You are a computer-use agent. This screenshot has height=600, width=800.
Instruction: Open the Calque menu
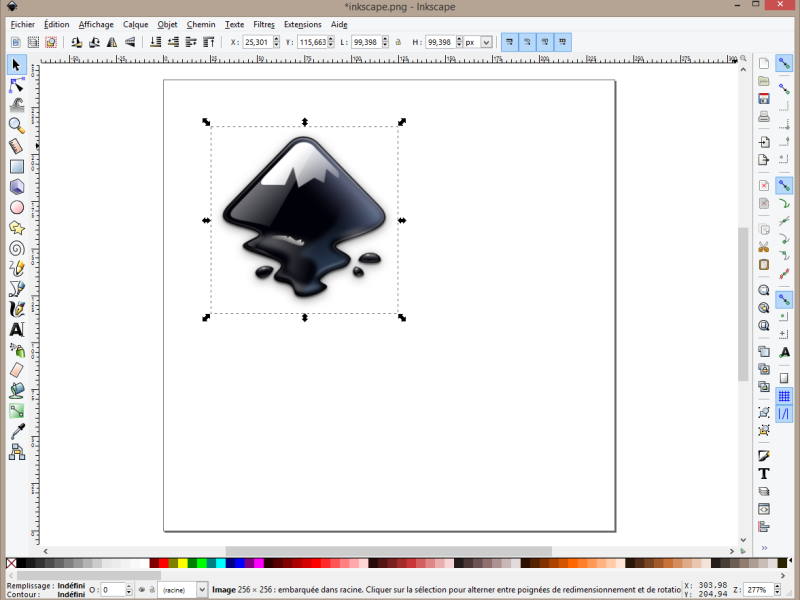[x=135, y=24]
